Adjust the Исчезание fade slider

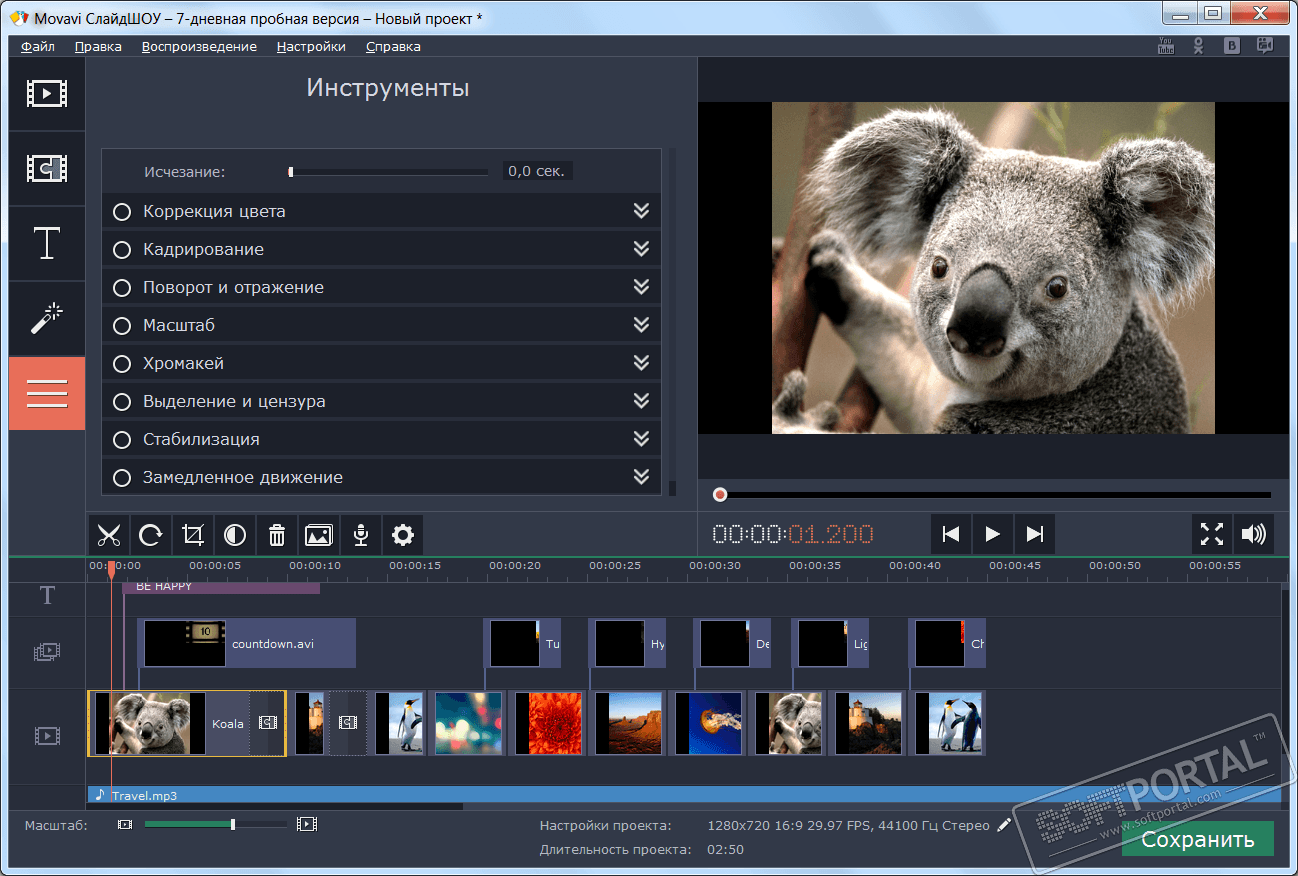389,172
